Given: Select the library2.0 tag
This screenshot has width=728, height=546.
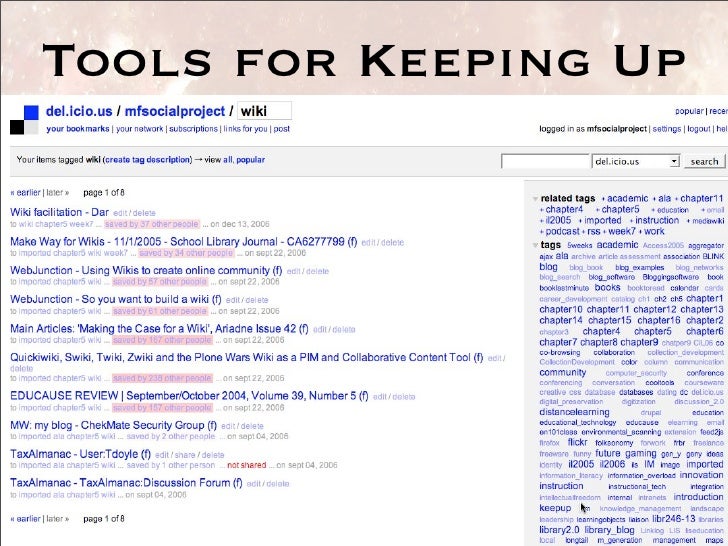Looking at the screenshot, I should click(x=559, y=530).
